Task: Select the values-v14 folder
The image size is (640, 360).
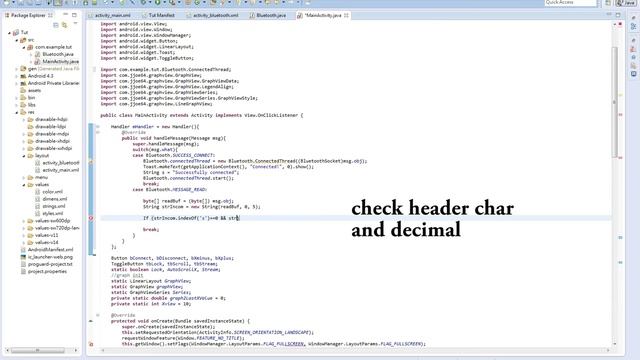Action: (x=43, y=242)
